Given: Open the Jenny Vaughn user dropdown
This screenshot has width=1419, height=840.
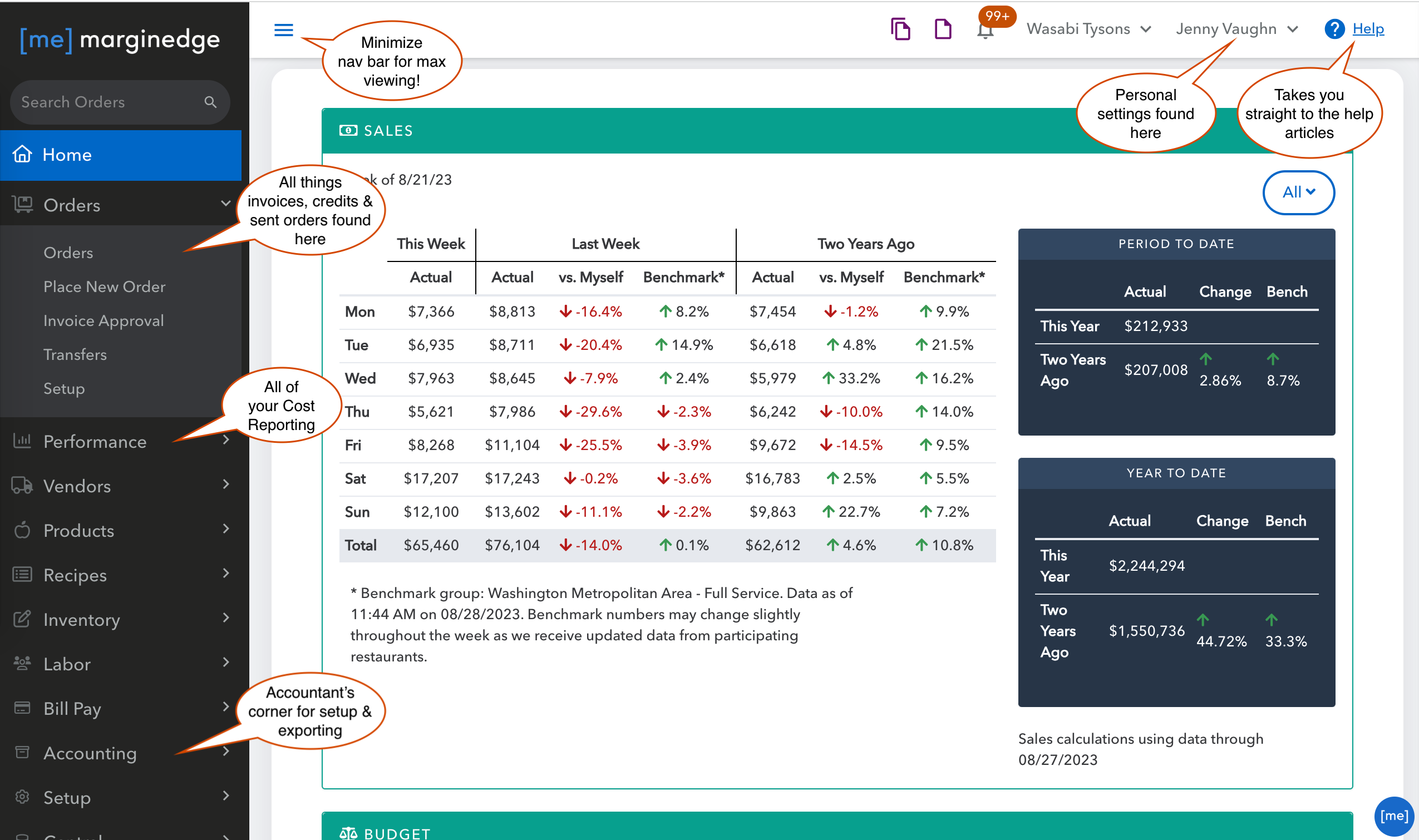Looking at the screenshot, I should (x=1236, y=29).
